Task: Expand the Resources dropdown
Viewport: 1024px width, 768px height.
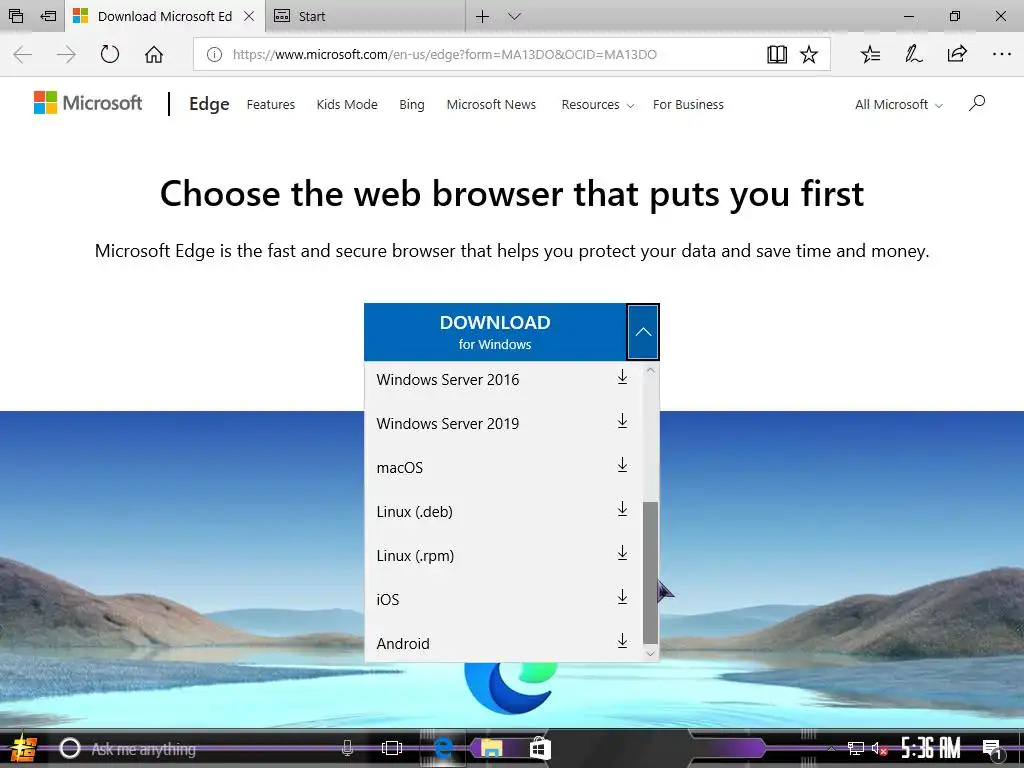Action: tap(598, 104)
